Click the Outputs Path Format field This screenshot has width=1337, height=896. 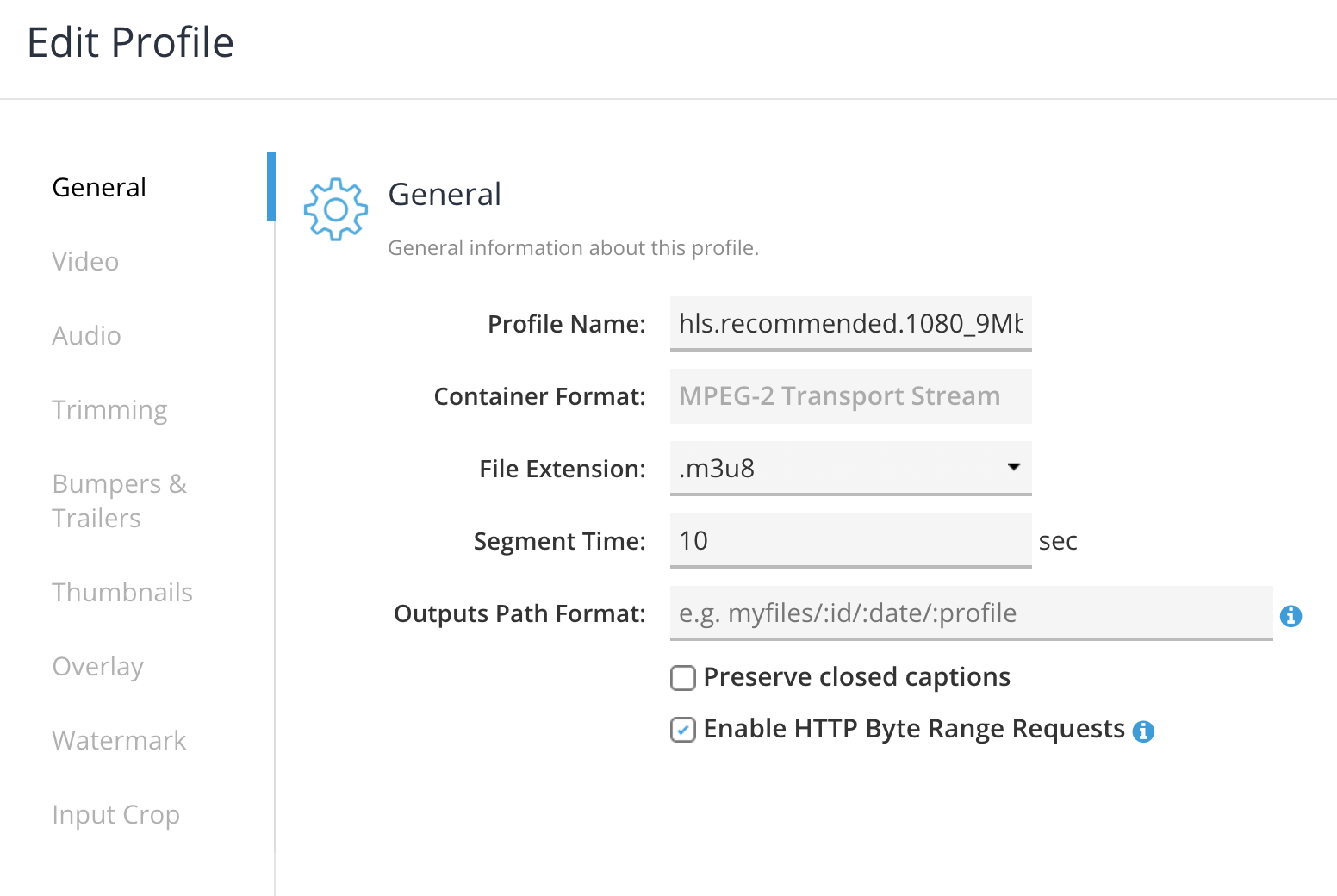click(971, 613)
